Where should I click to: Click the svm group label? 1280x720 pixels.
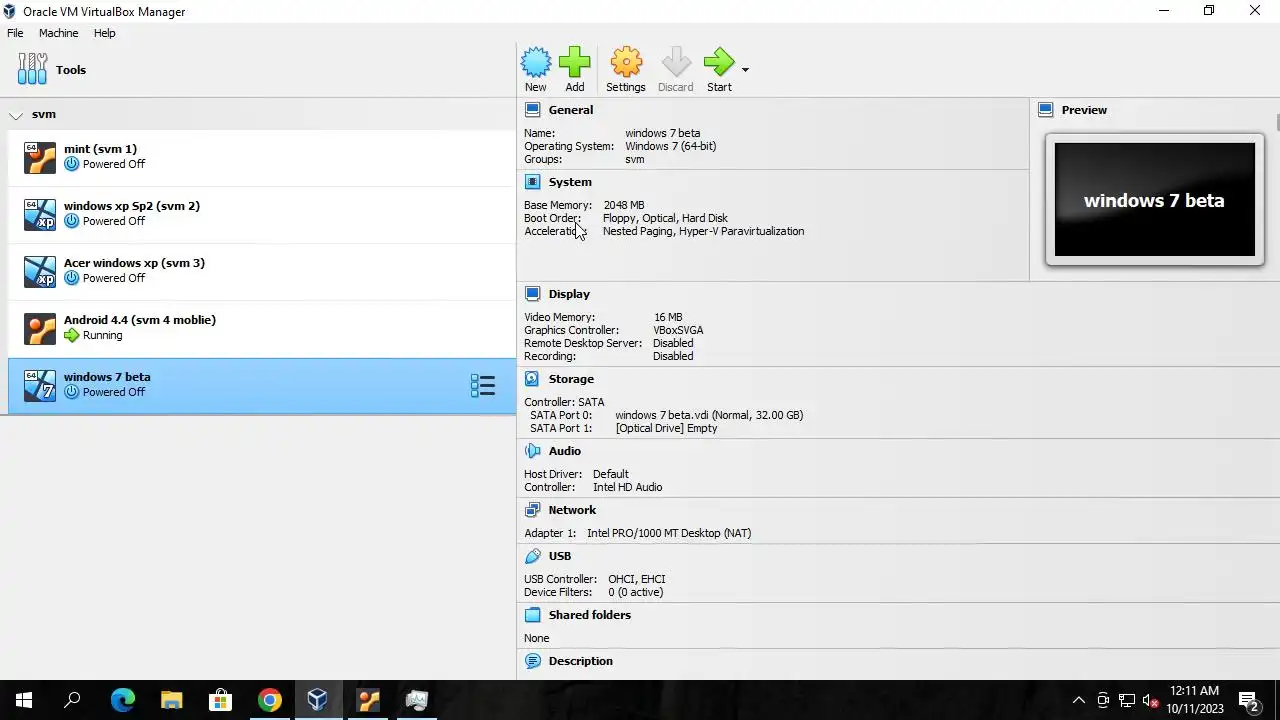tap(44, 115)
